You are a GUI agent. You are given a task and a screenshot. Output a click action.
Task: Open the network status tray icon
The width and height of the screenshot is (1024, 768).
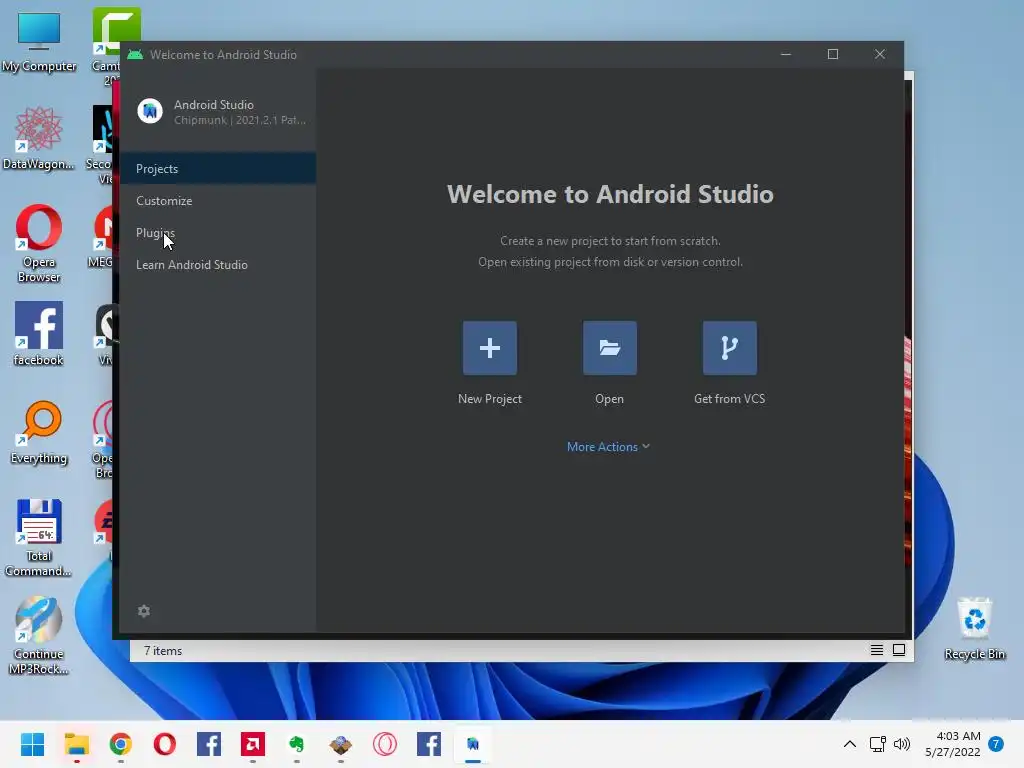coord(878,744)
